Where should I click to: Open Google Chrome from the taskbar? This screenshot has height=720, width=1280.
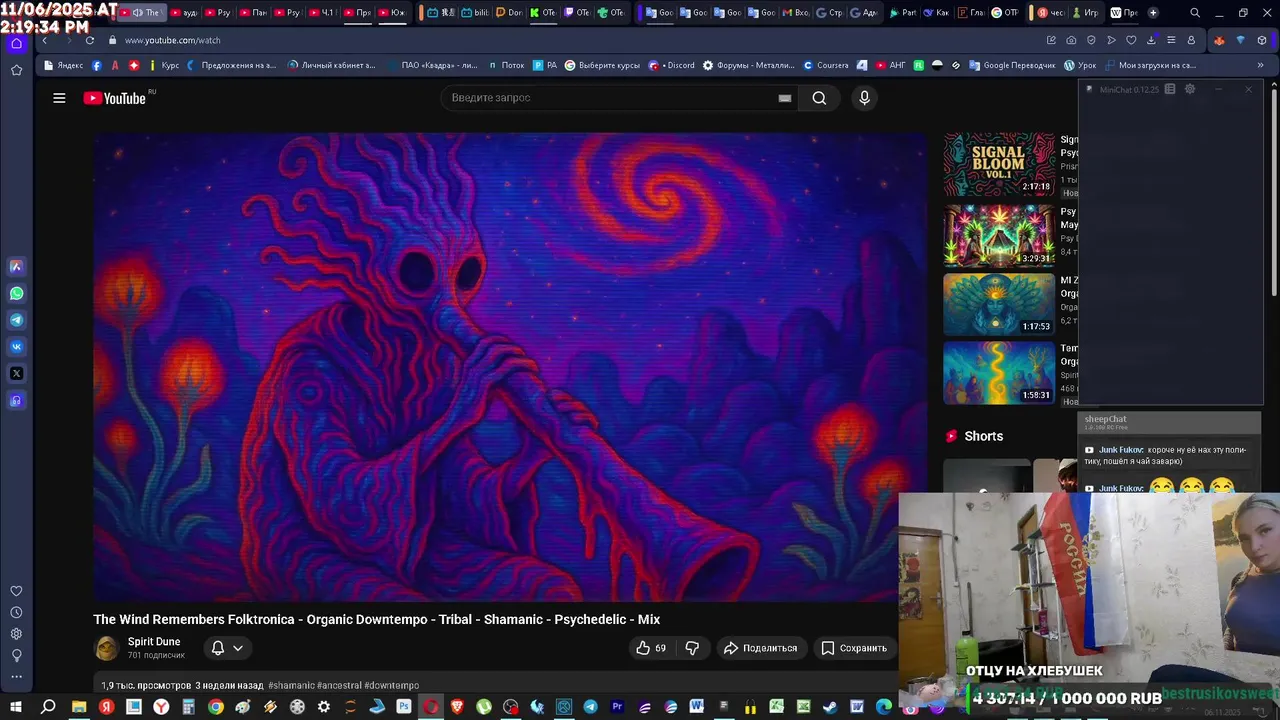point(215,707)
